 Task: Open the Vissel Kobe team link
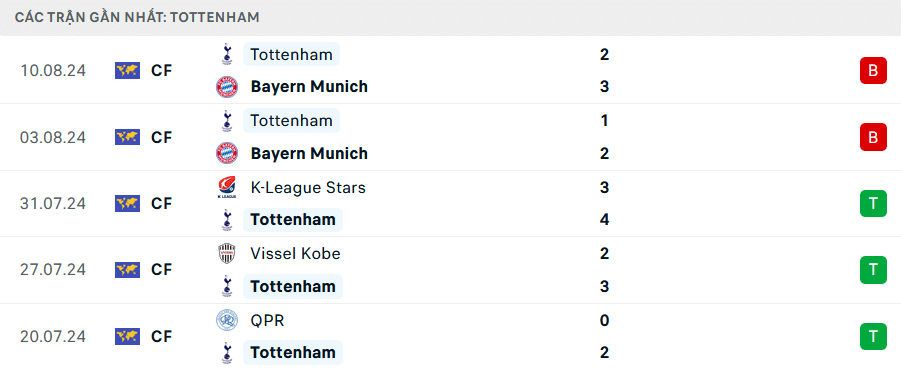pyautogui.click(x=295, y=253)
